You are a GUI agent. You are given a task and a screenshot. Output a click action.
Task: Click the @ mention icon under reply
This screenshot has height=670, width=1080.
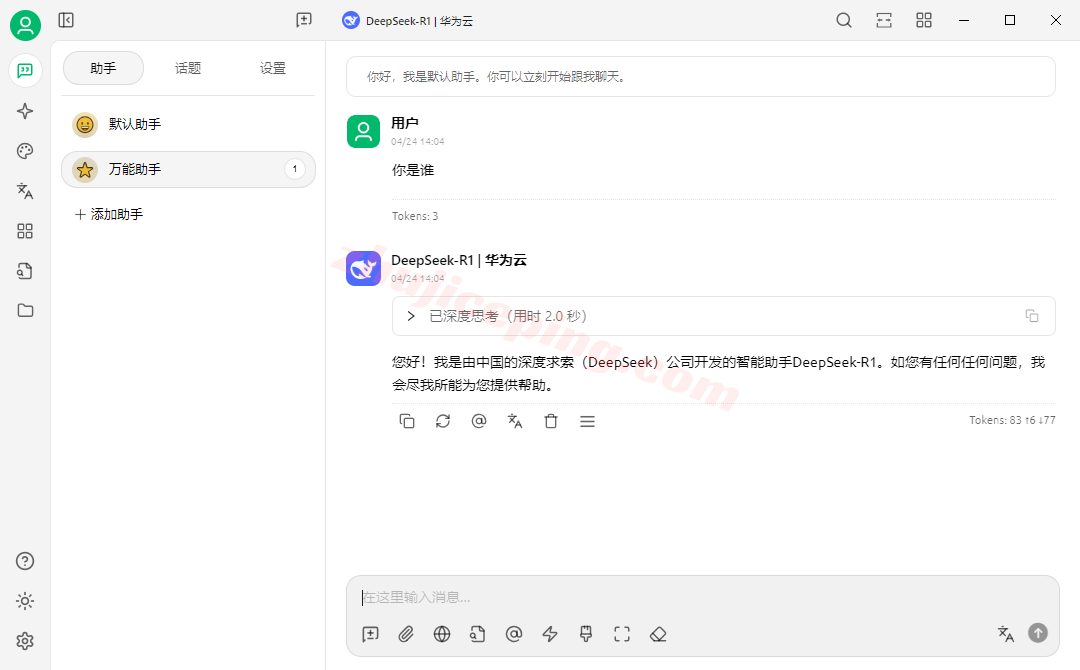point(479,421)
